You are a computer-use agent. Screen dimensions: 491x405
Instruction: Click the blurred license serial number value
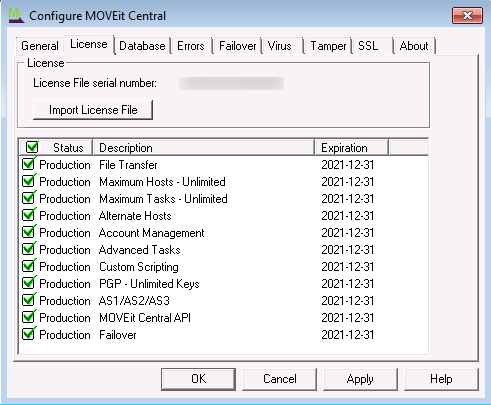pyautogui.click(x=231, y=83)
